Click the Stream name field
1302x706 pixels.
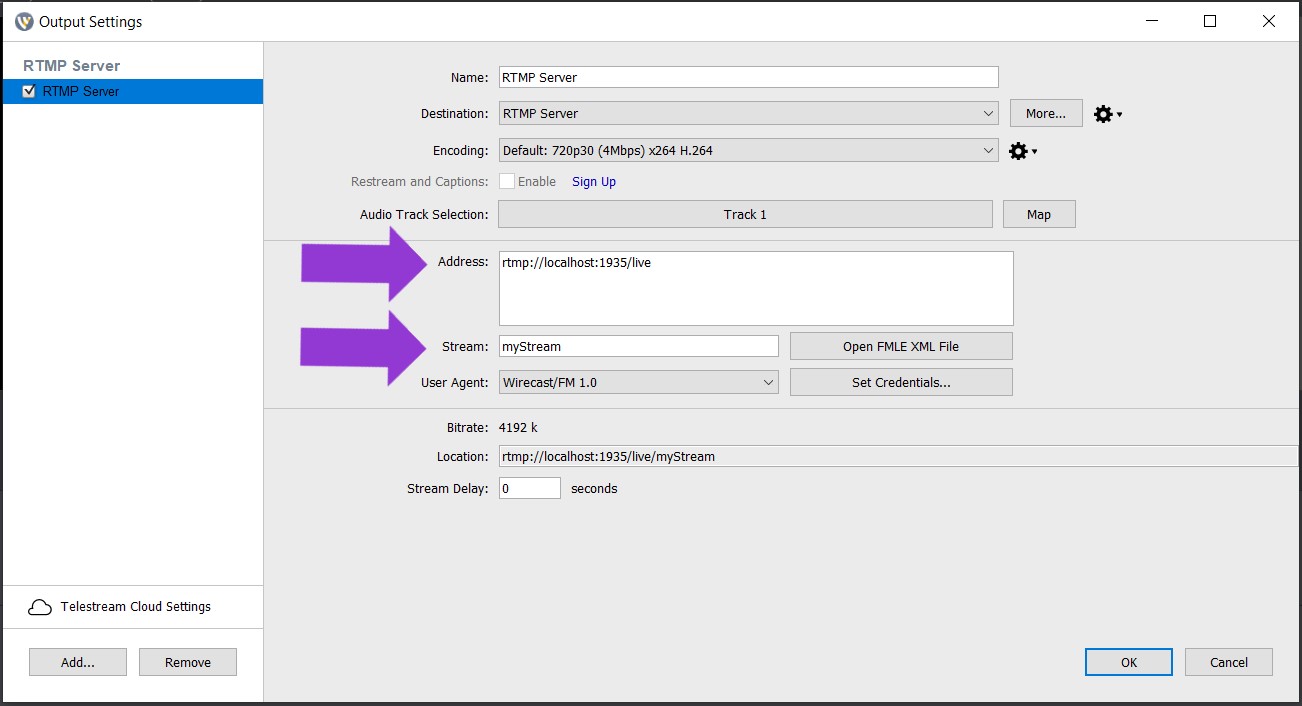pyautogui.click(x=638, y=345)
